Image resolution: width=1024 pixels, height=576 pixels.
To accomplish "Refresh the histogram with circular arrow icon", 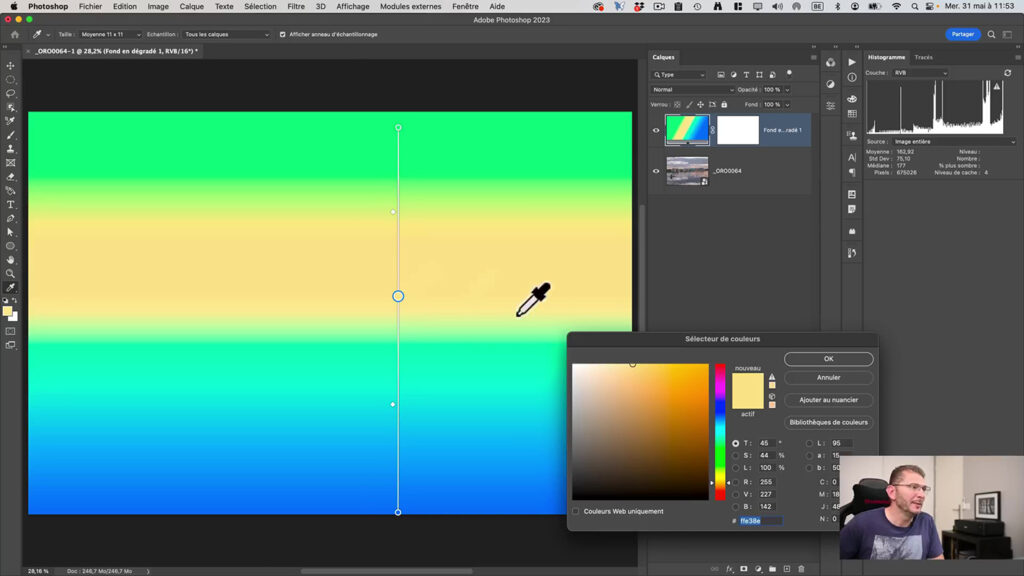I will tap(1008, 73).
